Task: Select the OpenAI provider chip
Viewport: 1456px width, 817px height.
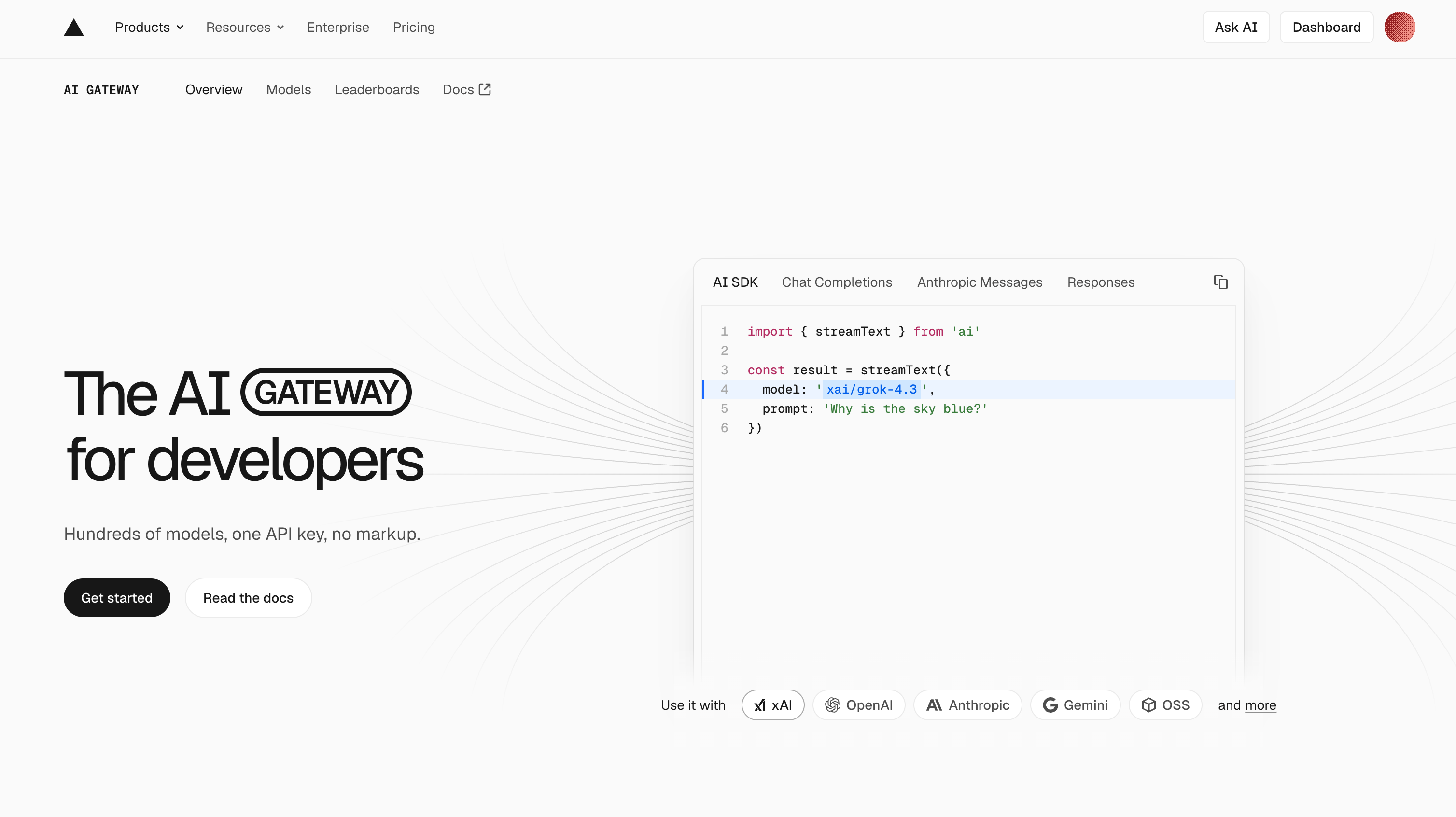Action: point(858,705)
